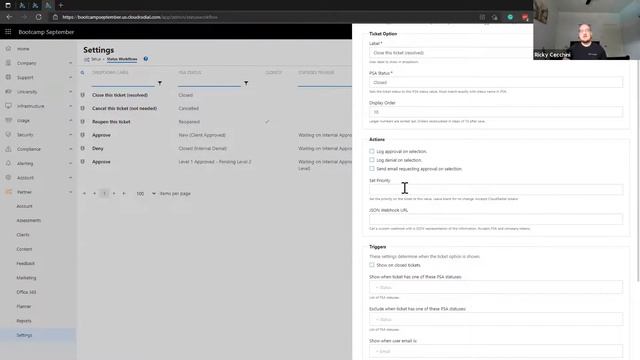Delete the 'Close this ticket (resolved)' row

point(82,95)
